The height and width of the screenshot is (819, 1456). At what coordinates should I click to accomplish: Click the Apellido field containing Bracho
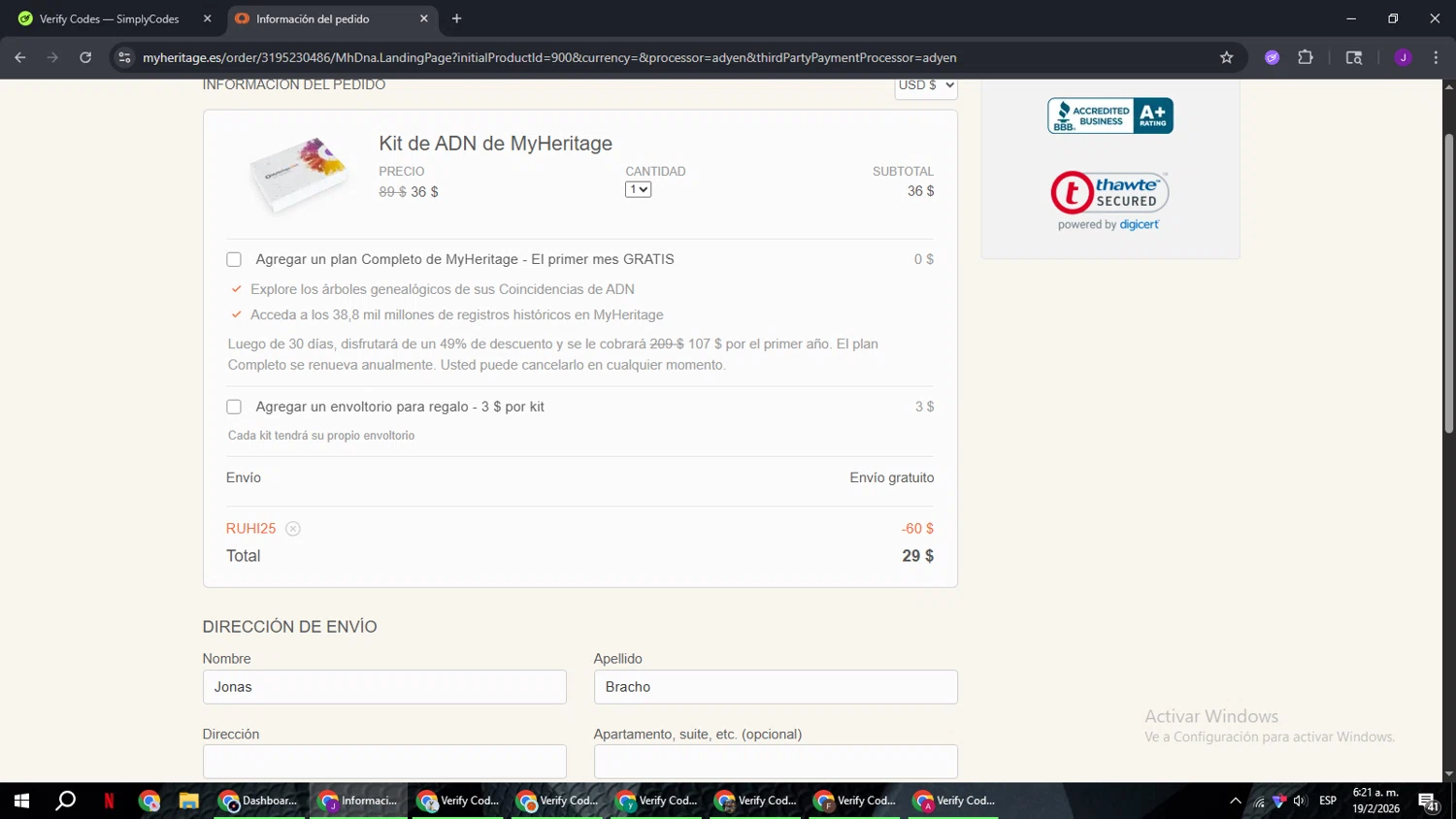point(776,687)
